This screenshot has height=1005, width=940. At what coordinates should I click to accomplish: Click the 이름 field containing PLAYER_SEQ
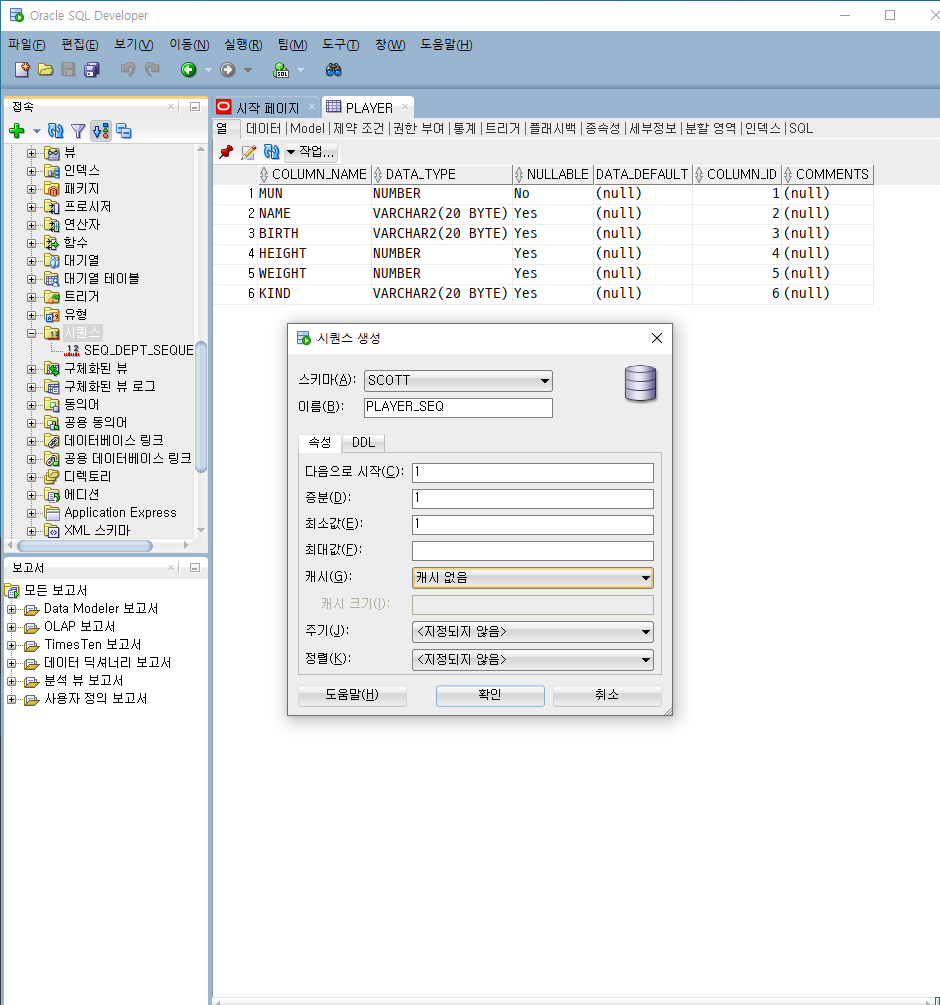click(x=458, y=407)
